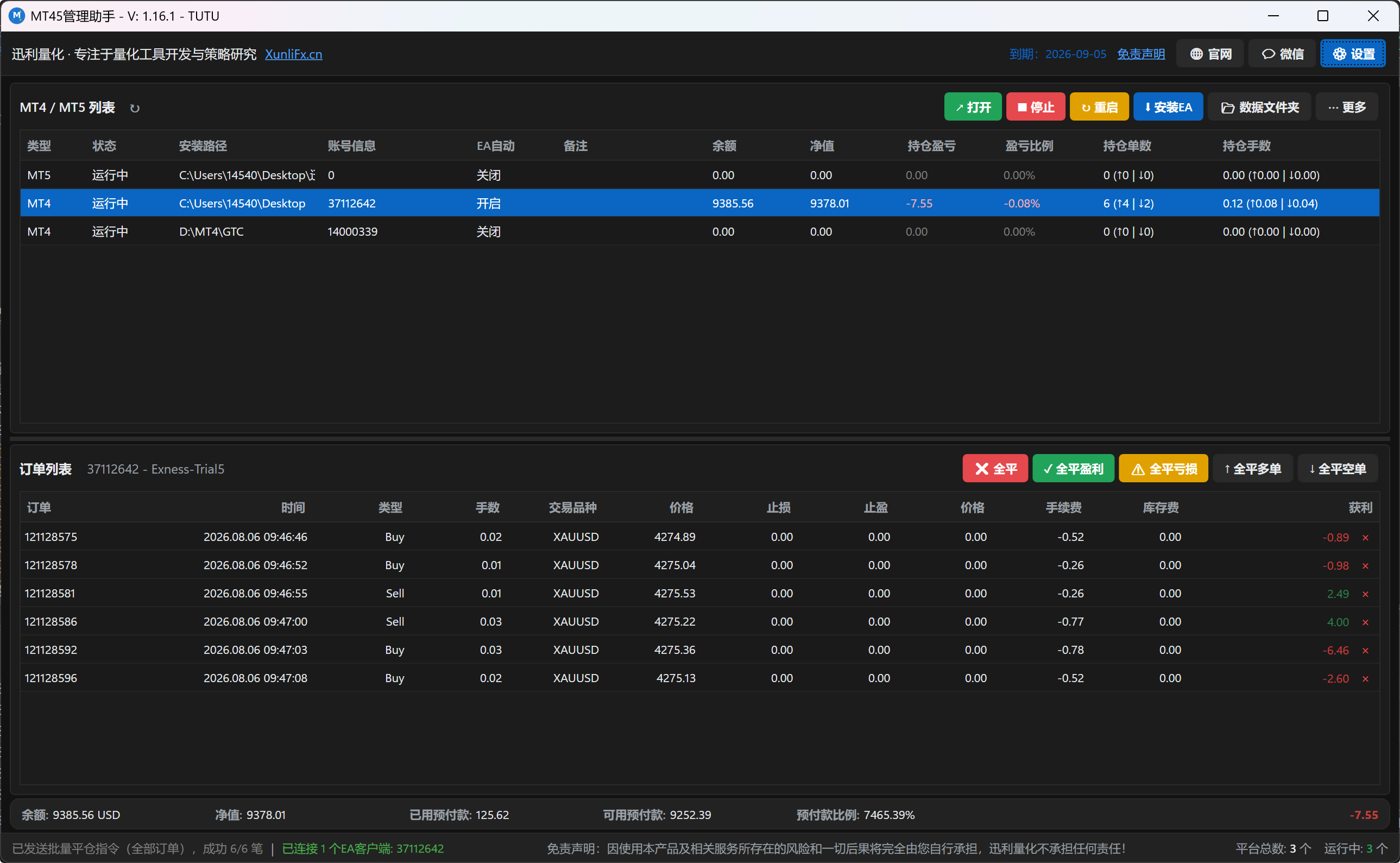Click the 手数 column header in orders
The height and width of the screenshot is (863, 1400).
pyautogui.click(x=488, y=508)
